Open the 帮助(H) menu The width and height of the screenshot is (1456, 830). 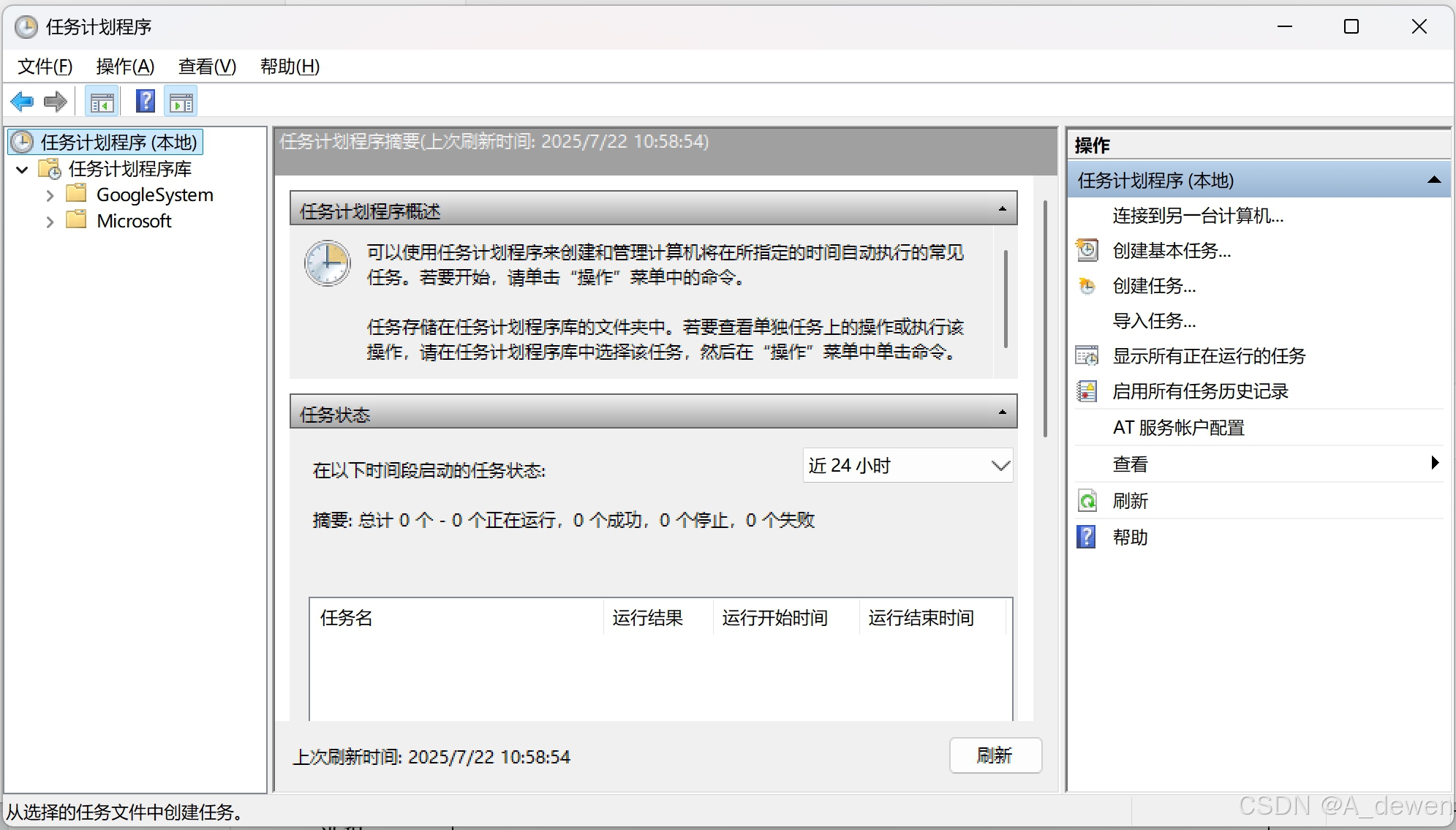pyautogui.click(x=290, y=67)
